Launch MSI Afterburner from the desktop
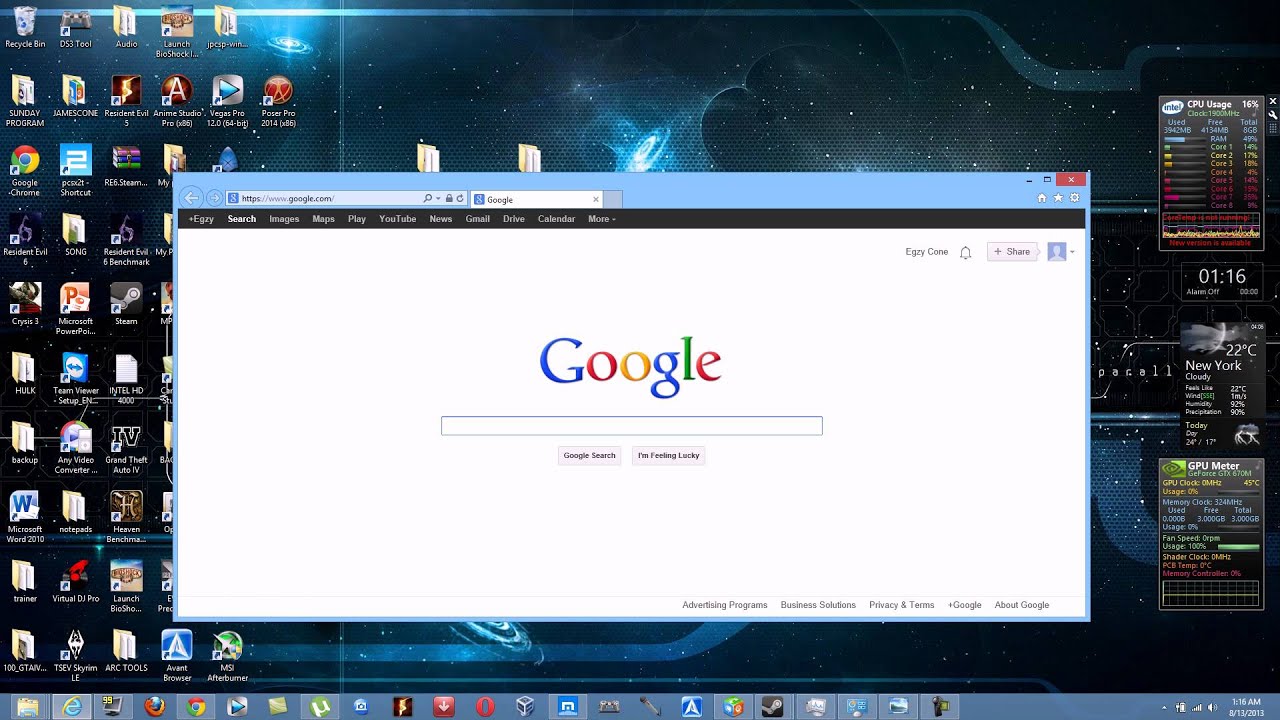This screenshot has height=720, width=1280. click(228, 656)
